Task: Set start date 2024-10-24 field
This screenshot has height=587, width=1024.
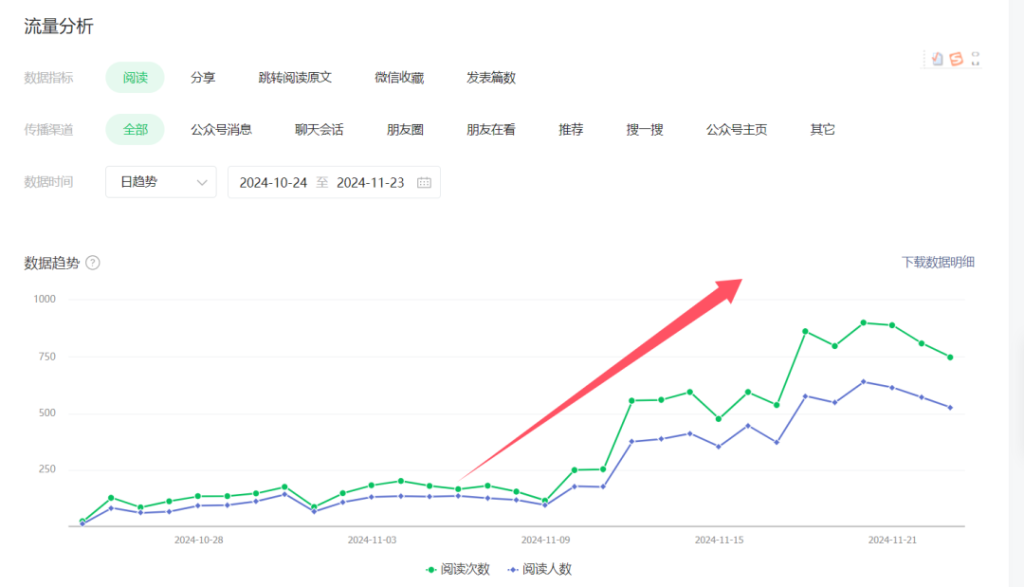Action: click(x=273, y=183)
